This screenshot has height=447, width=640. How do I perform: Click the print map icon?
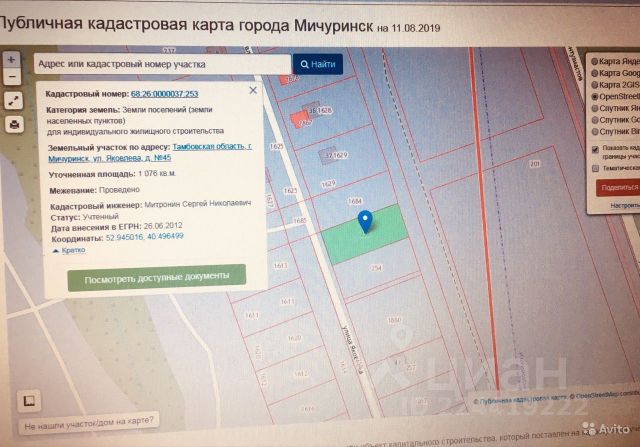[x=13, y=124]
